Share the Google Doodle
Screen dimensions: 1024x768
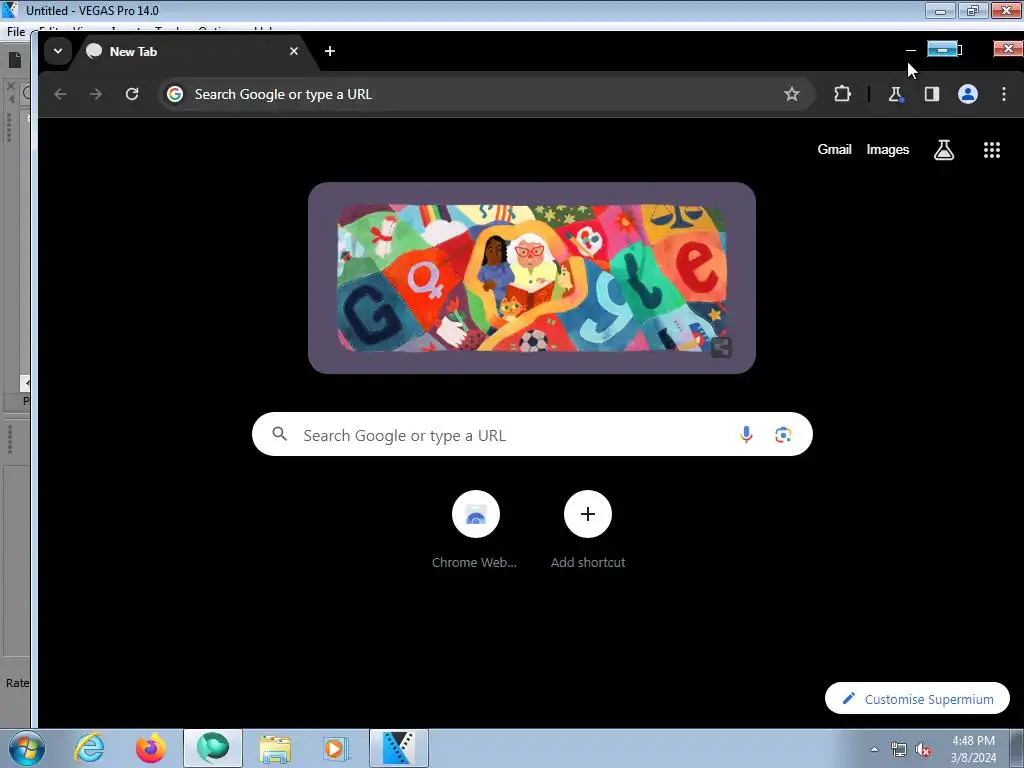[x=721, y=347]
